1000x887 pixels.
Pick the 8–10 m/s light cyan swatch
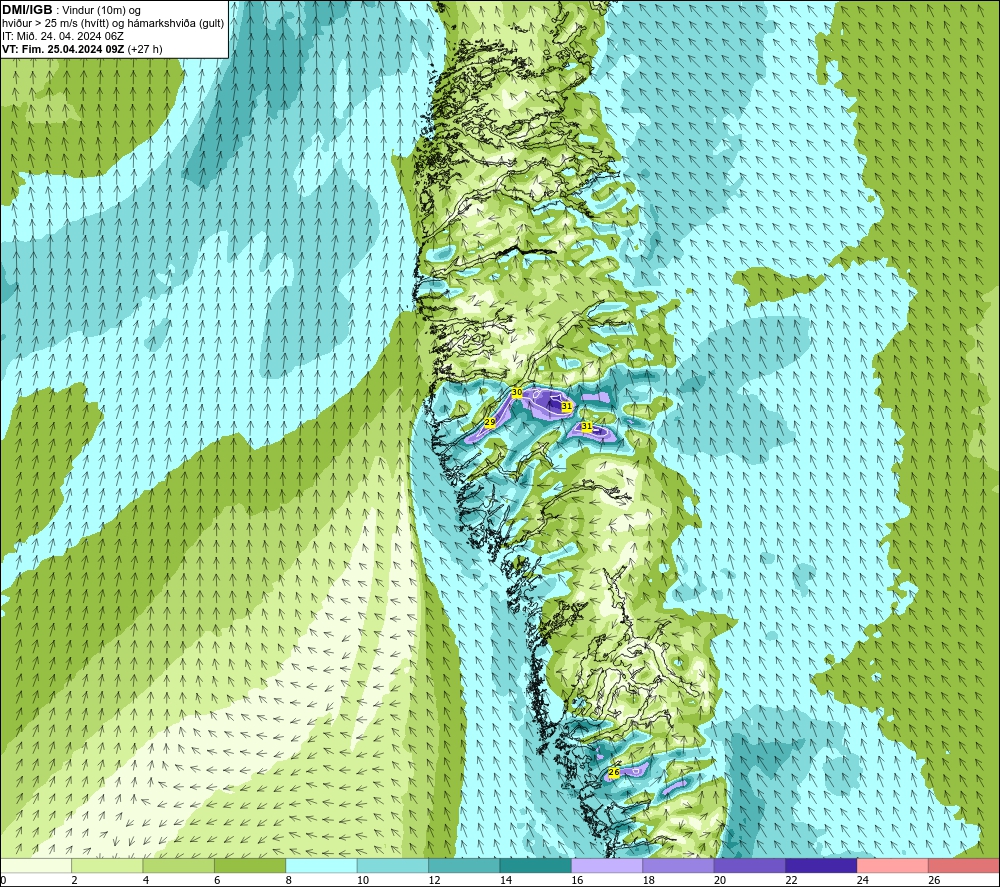pyautogui.click(x=321, y=865)
